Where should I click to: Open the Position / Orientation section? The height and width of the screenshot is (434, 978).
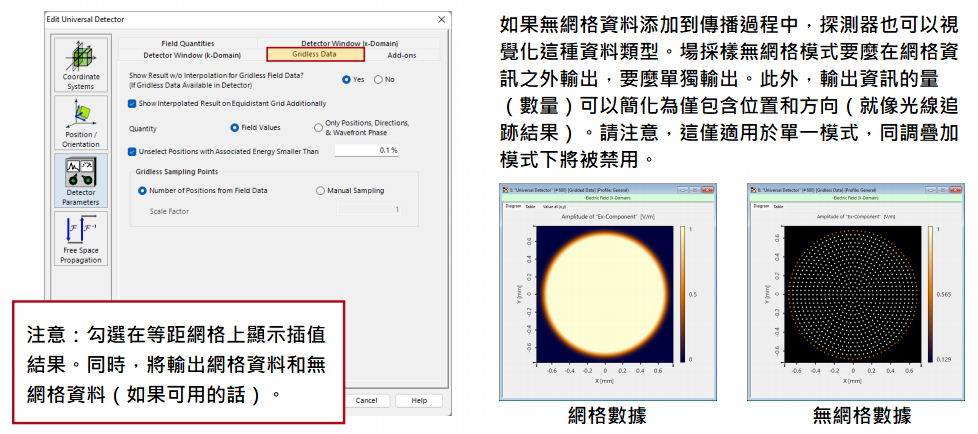(x=81, y=122)
